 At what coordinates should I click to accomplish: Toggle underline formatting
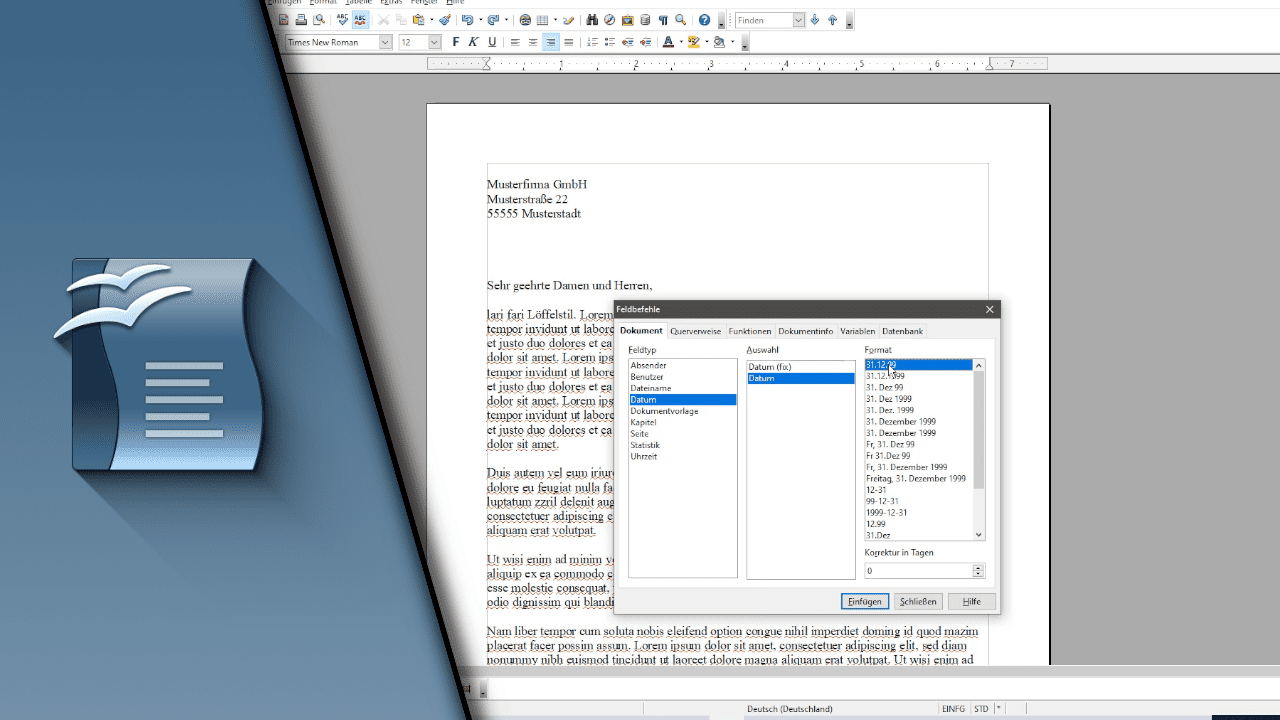tap(491, 41)
